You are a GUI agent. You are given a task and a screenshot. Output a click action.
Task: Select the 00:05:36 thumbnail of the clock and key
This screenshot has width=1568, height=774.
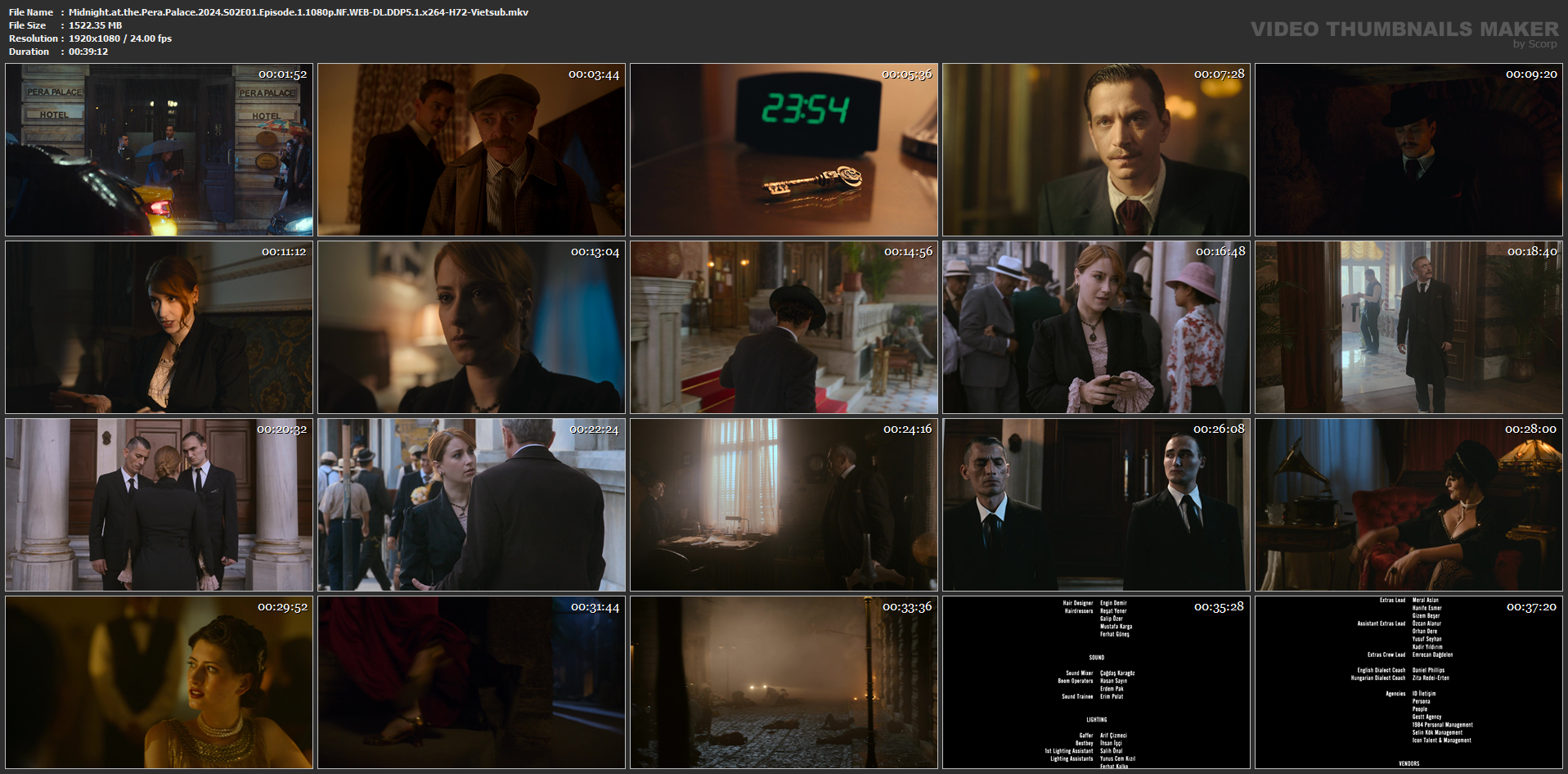[784, 150]
